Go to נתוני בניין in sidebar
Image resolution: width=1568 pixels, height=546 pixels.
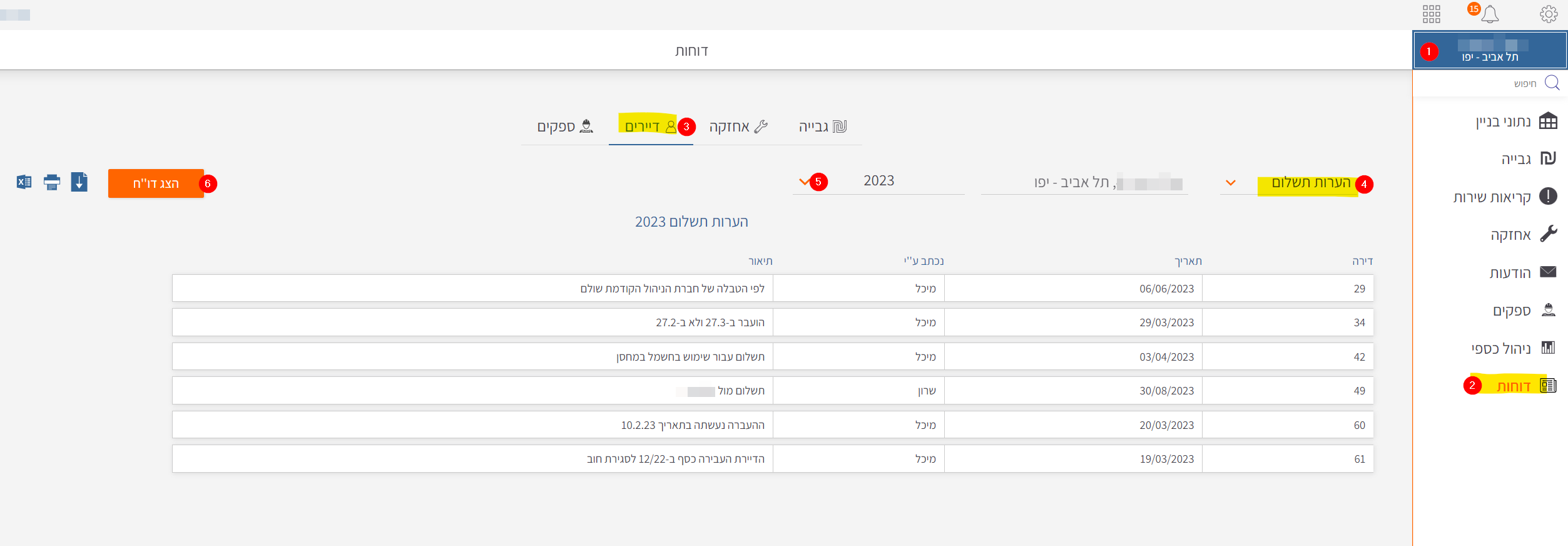pos(1515,121)
